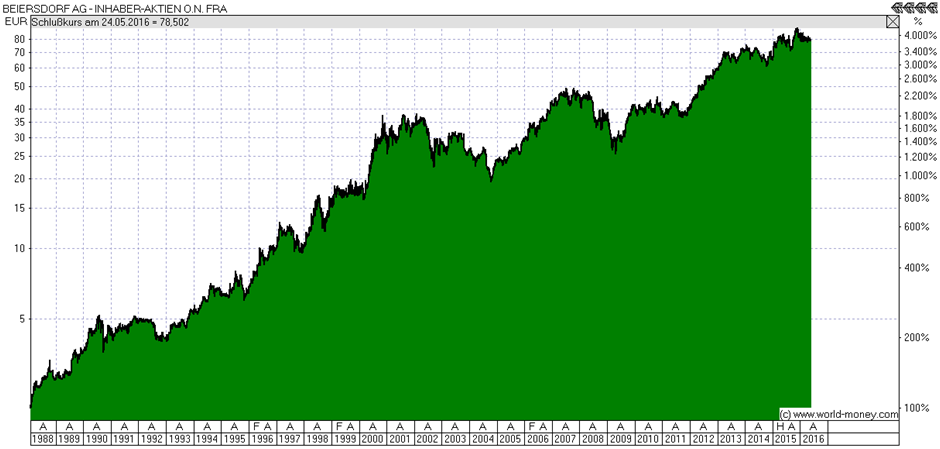The width and height of the screenshot is (940, 449).
Task: Click the 2004 year cell
Action: [x=483, y=439]
